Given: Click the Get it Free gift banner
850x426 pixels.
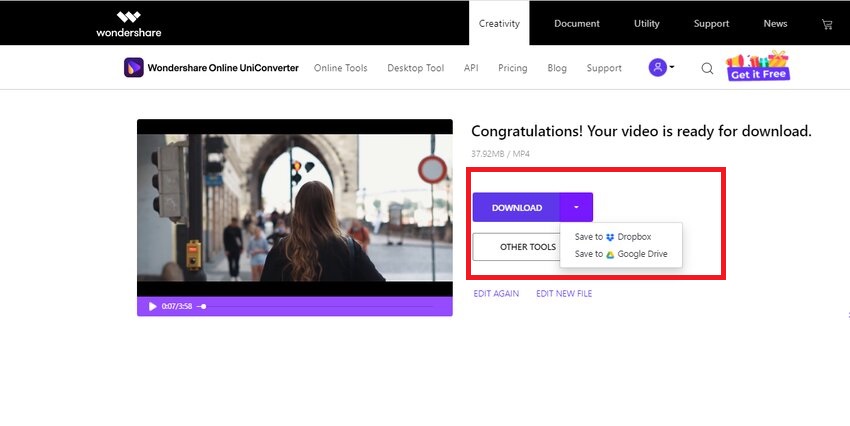Looking at the screenshot, I should [x=758, y=66].
